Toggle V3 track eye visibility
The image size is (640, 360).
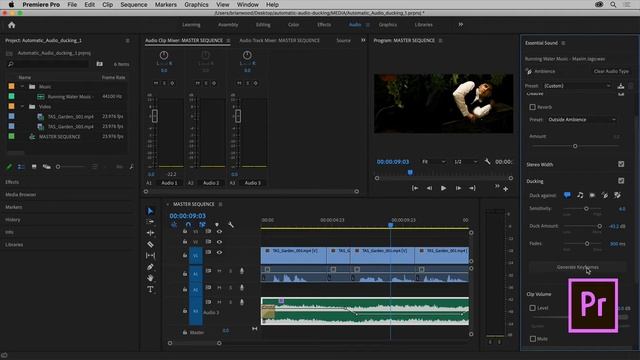pyautogui.click(x=219, y=231)
